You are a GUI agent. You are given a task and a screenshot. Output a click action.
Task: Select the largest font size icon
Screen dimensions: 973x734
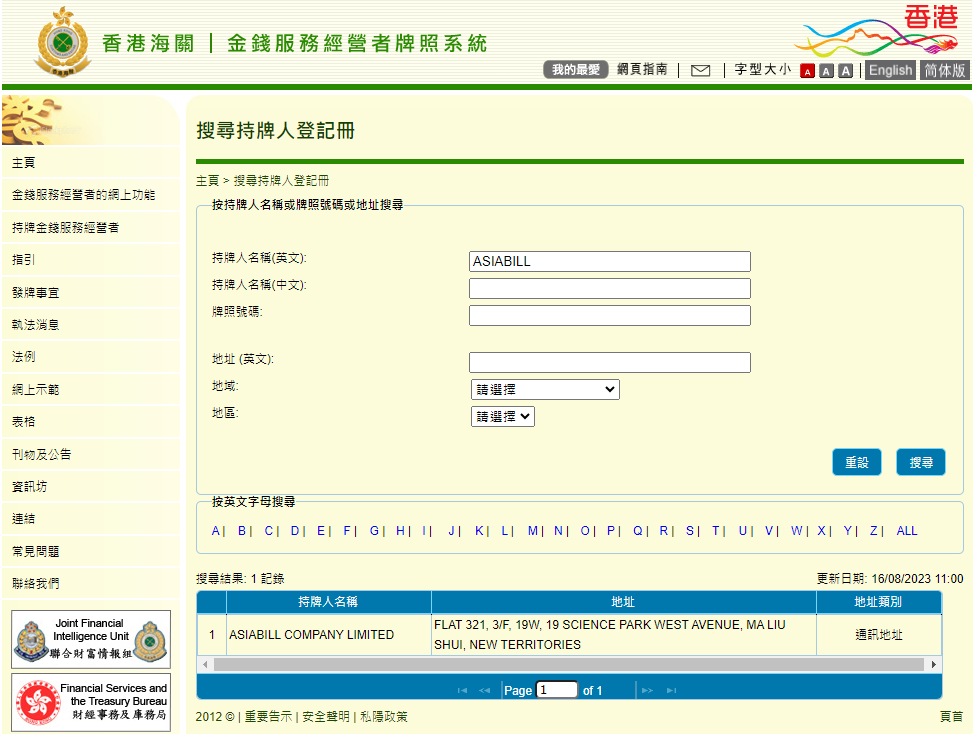tap(844, 70)
